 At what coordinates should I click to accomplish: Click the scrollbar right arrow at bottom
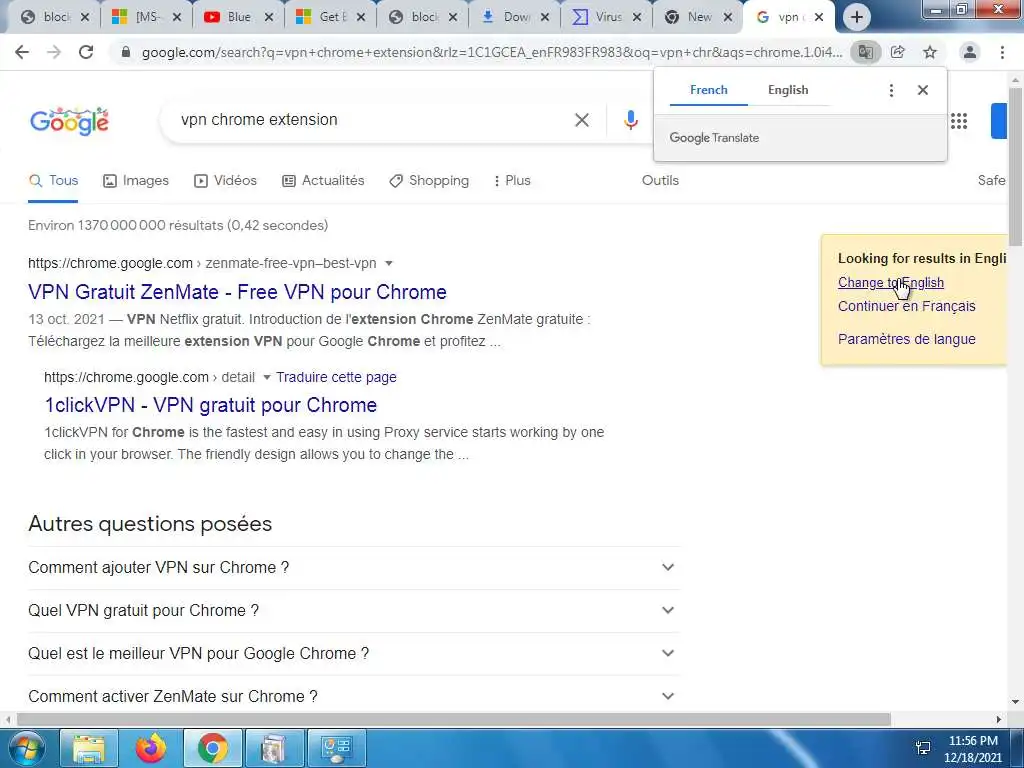coord(999,720)
